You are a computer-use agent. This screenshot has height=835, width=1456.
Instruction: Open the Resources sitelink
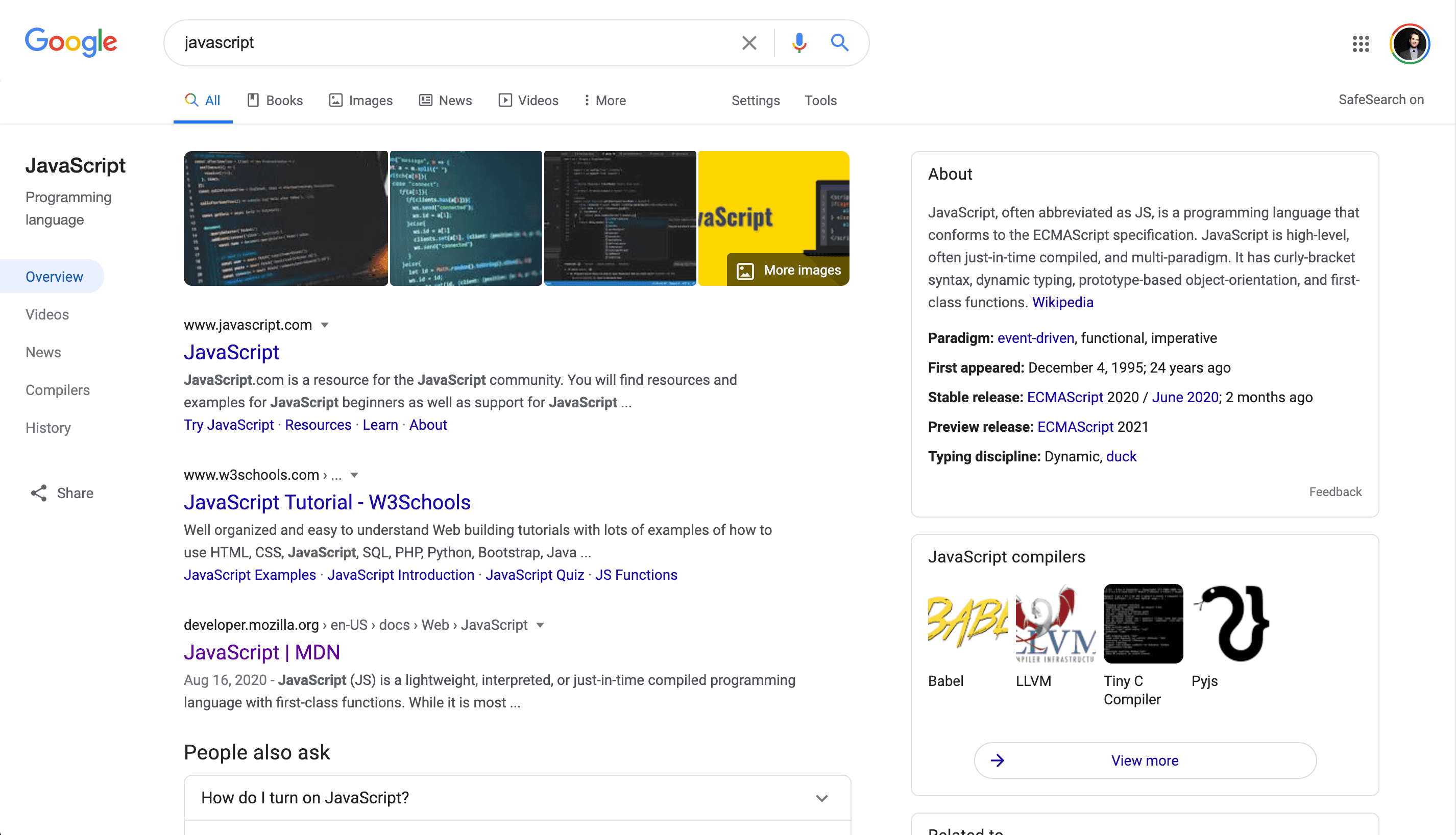(318, 425)
